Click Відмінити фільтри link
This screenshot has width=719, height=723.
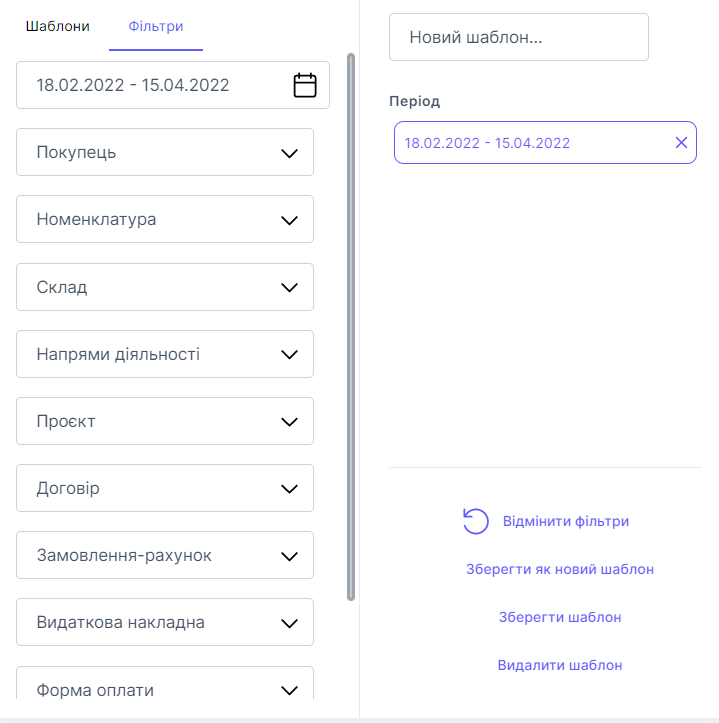click(x=565, y=521)
